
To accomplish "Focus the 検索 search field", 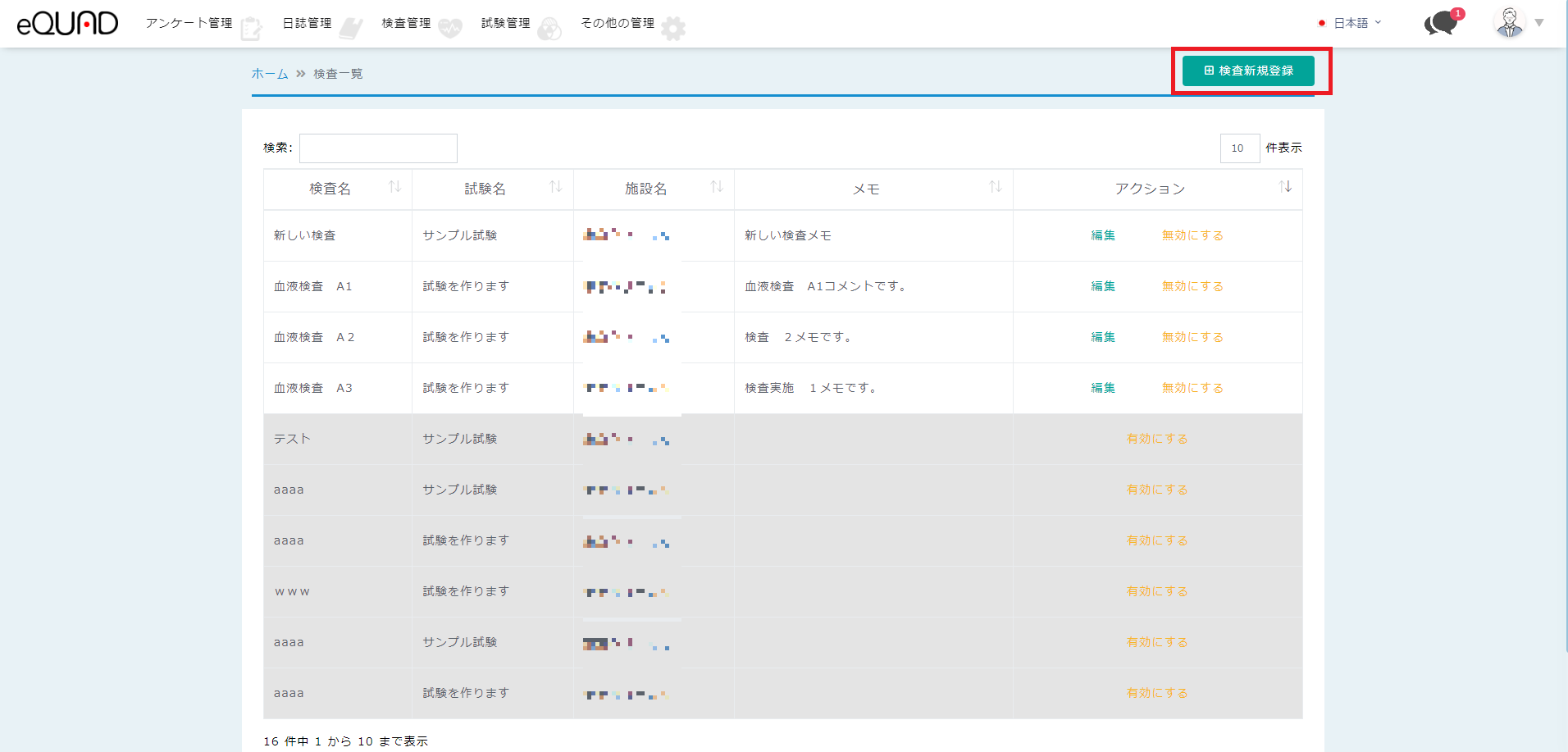I will pyautogui.click(x=378, y=148).
